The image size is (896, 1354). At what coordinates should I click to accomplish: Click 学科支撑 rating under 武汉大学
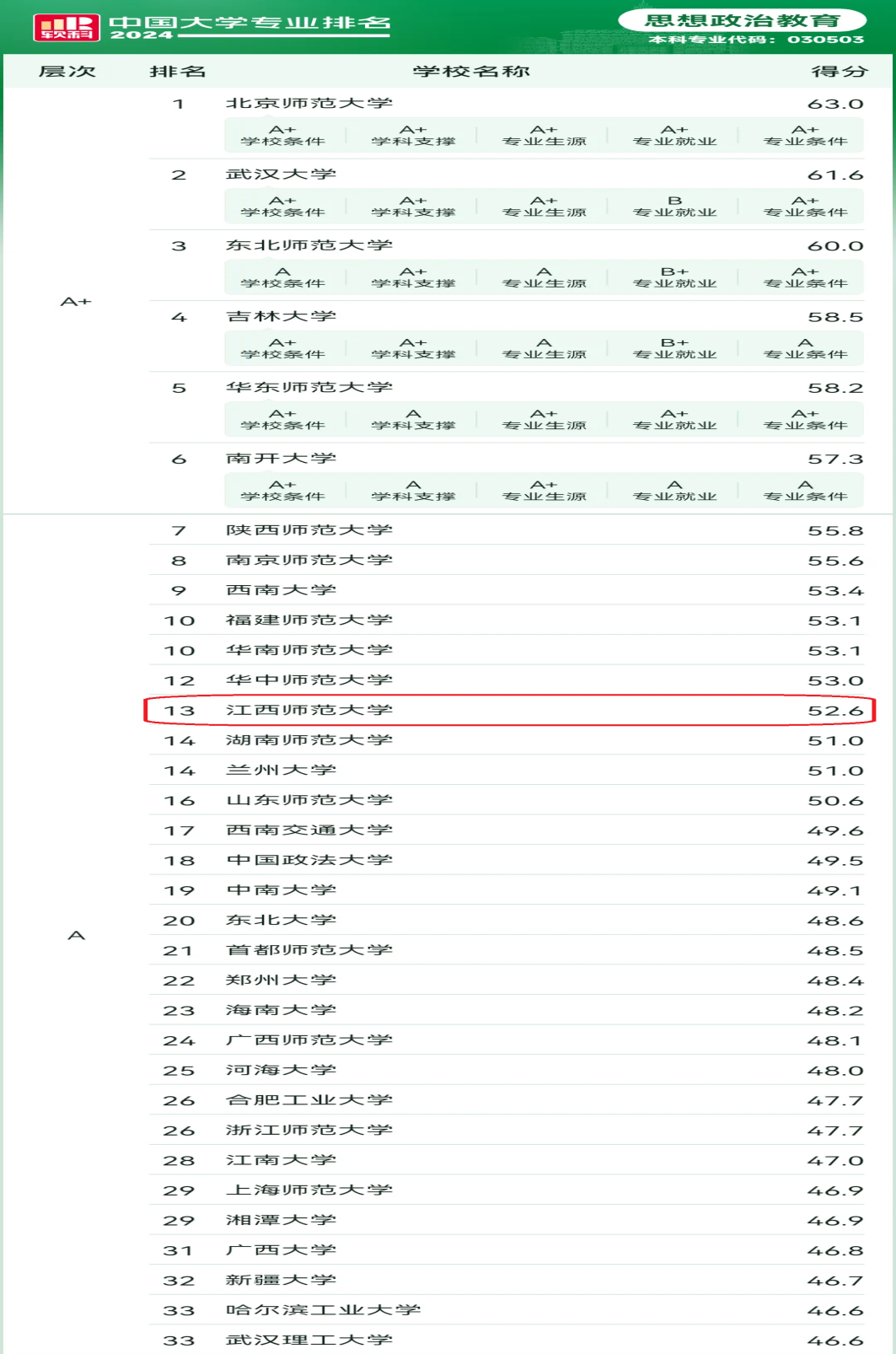coord(413,206)
